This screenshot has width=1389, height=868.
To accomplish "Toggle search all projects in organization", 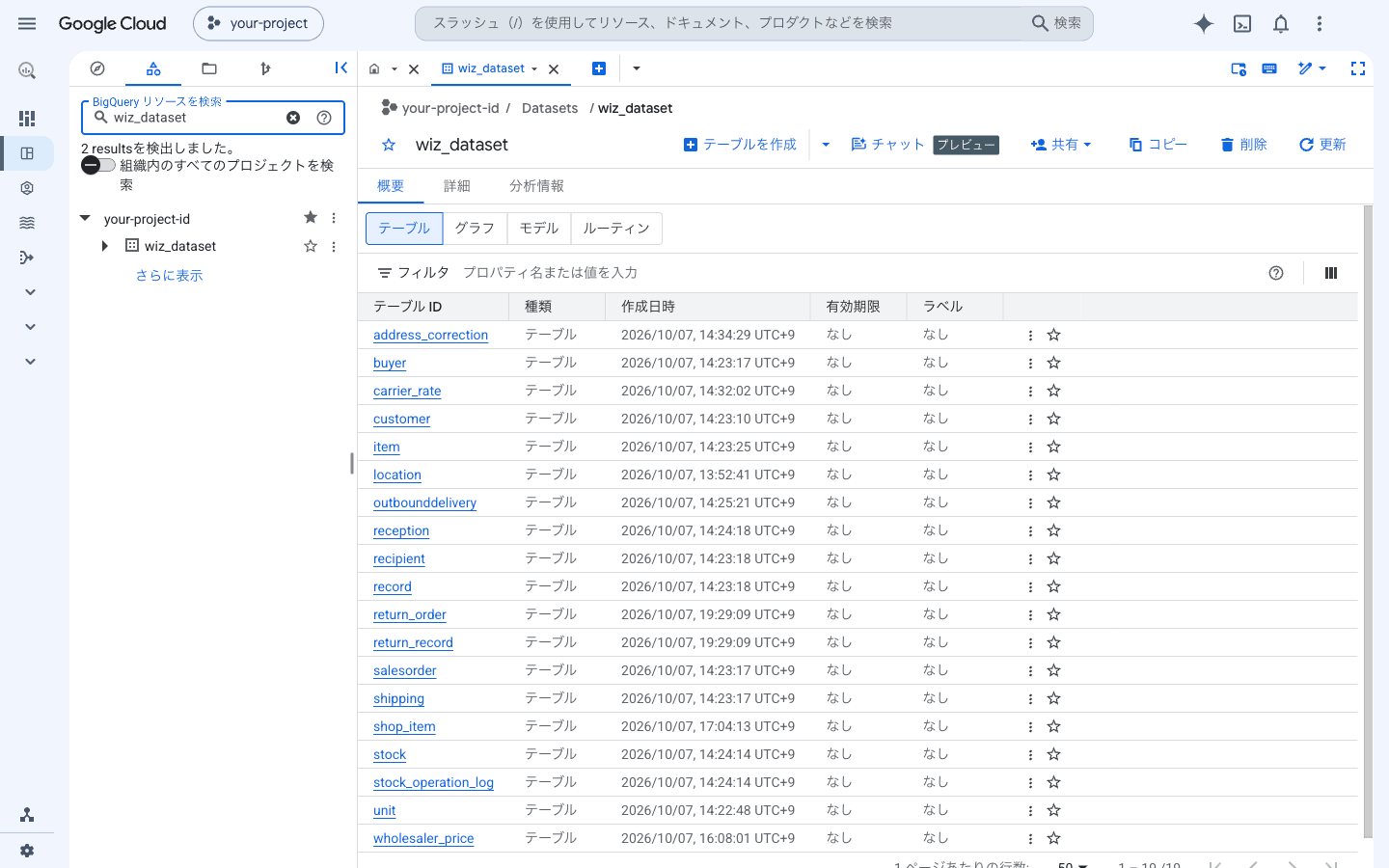I will pos(98,165).
